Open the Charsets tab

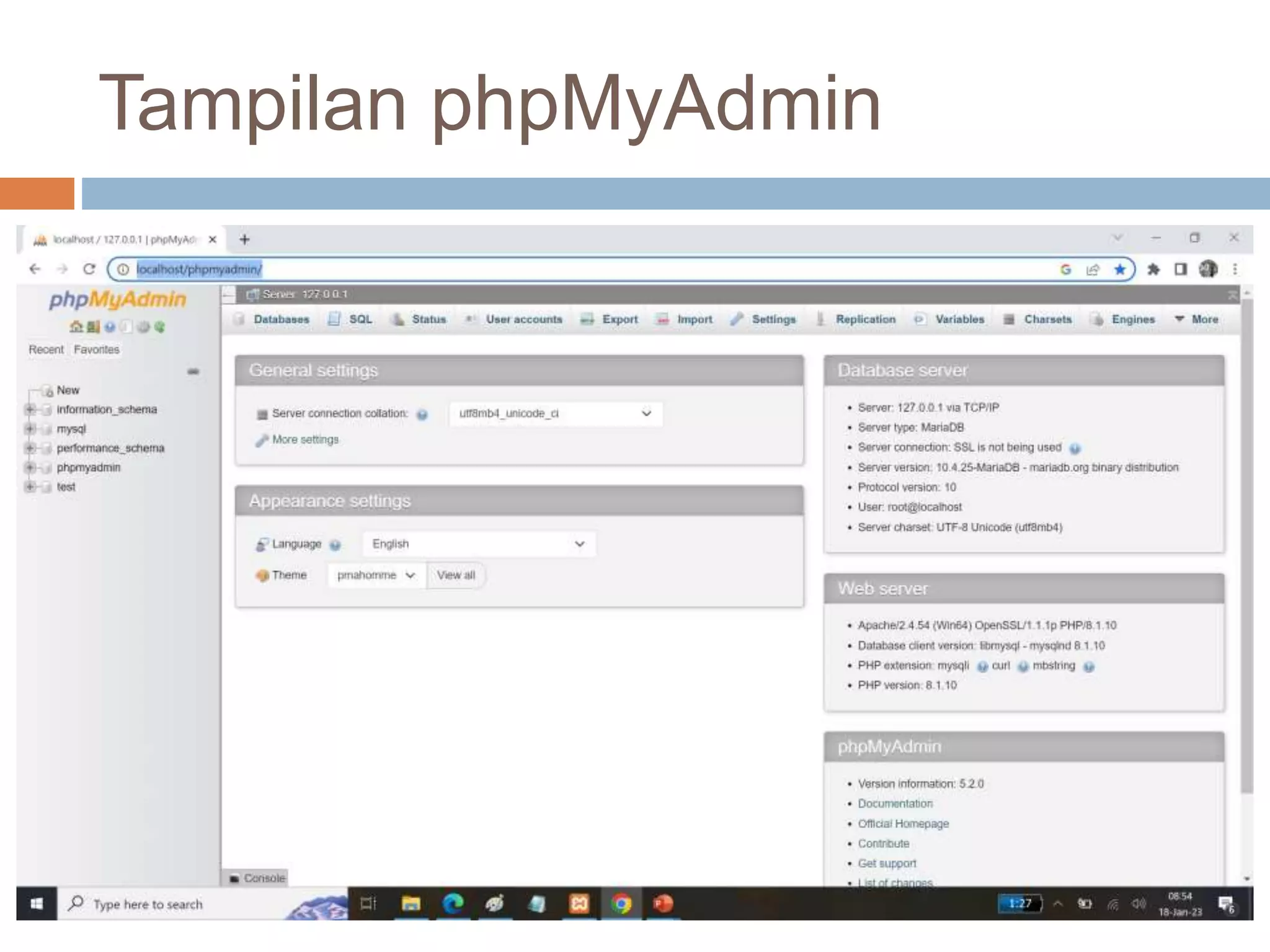(x=1038, y=319)
